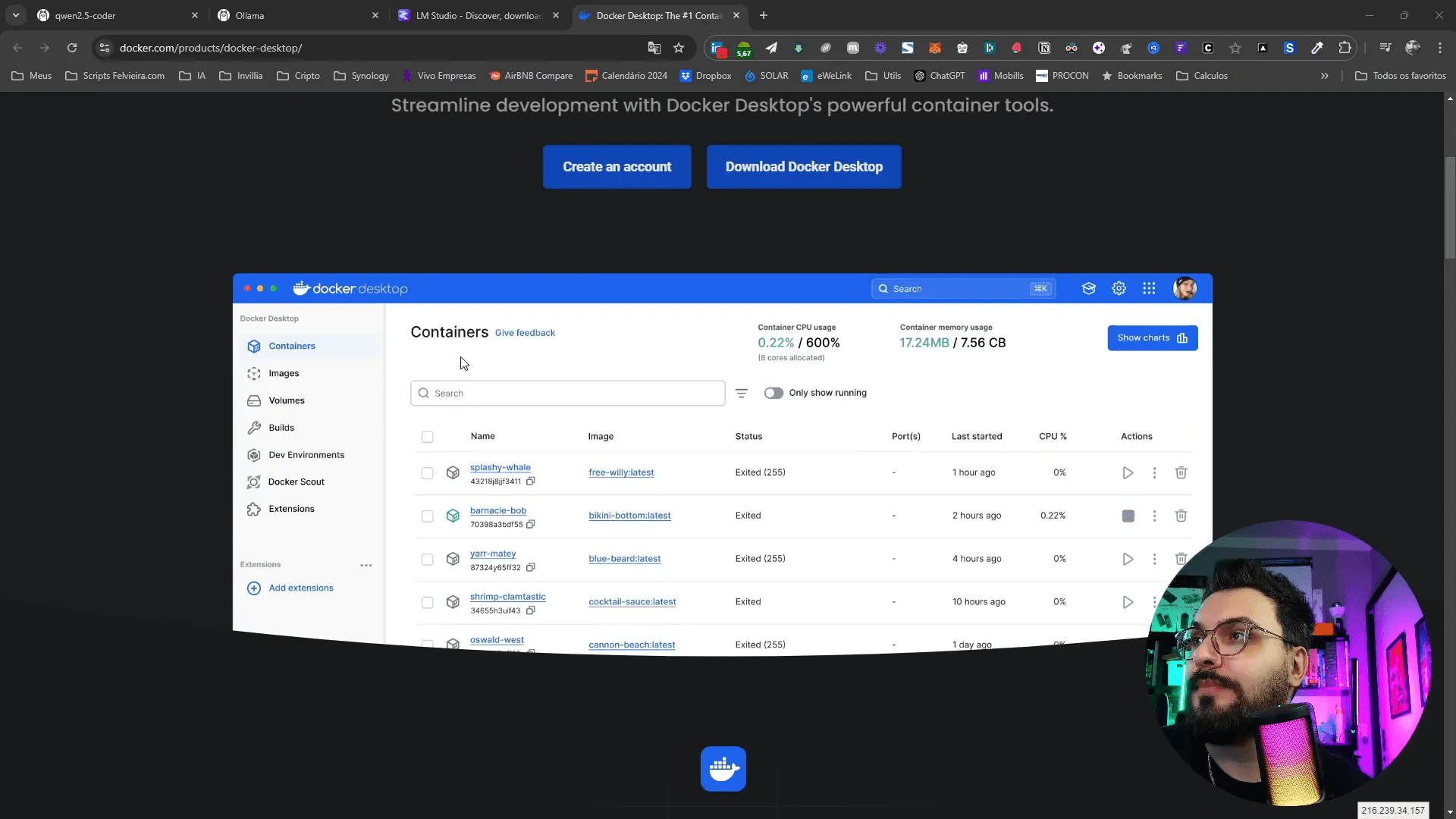Delete the splashy-whale container
Viewport: 1456px width, 819px height.
point(1181,472)
